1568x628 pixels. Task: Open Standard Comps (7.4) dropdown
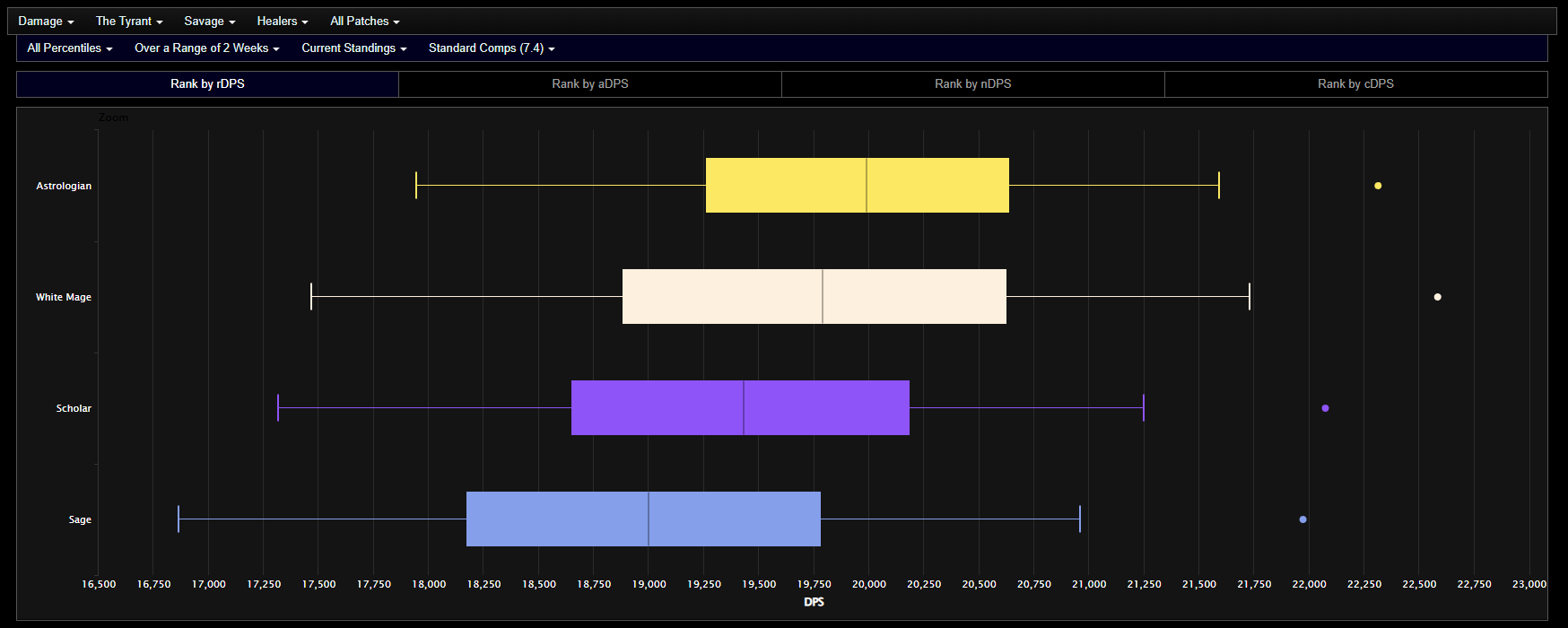492,48
